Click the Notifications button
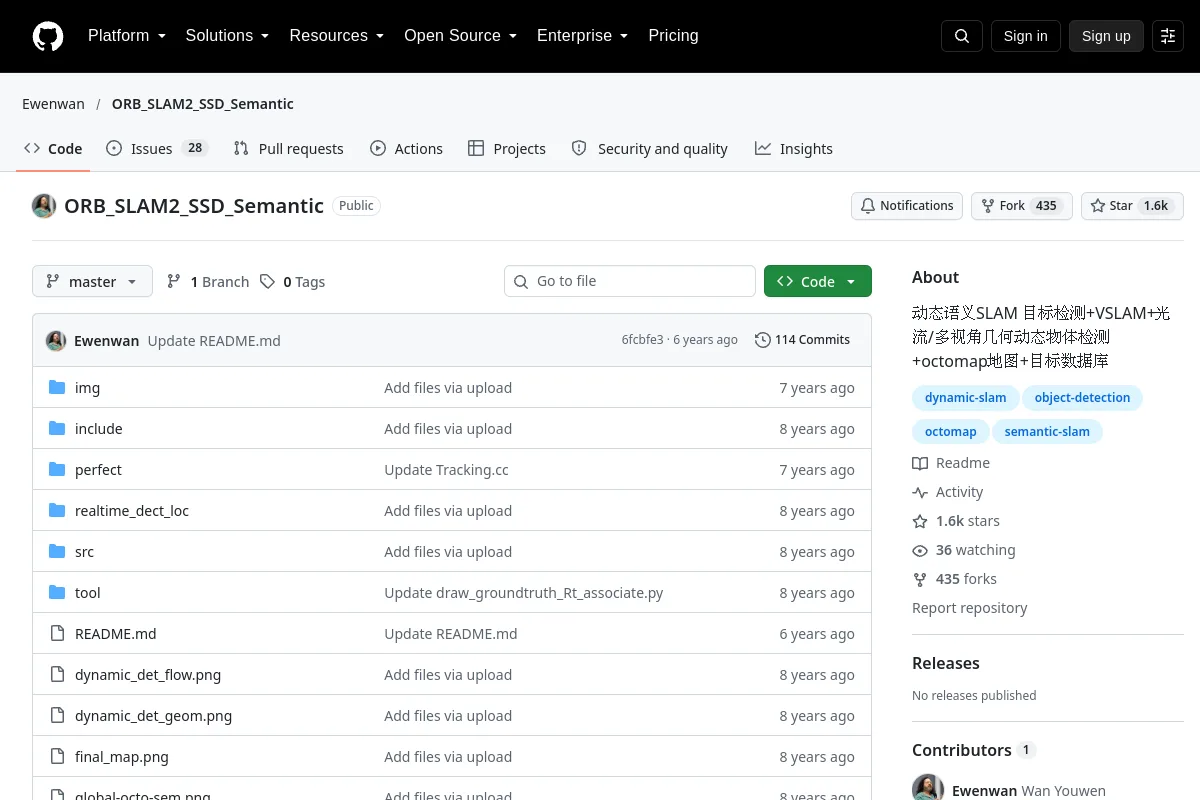1200x800 pixels. tap(907, 206)
